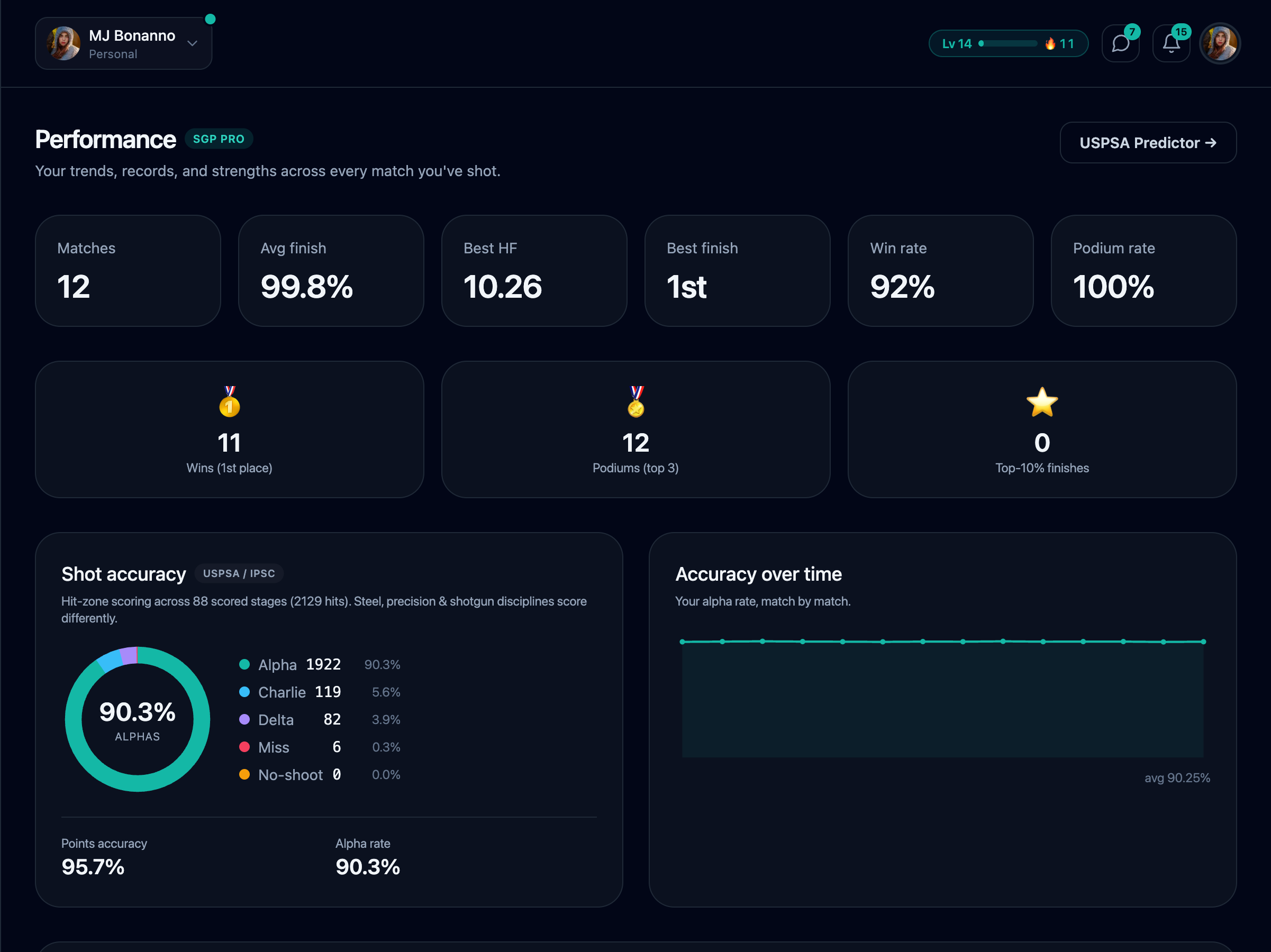Click the Points accuracy 95.7% value
Viewport: 1271px width, 952px height.
coord(93,867)
